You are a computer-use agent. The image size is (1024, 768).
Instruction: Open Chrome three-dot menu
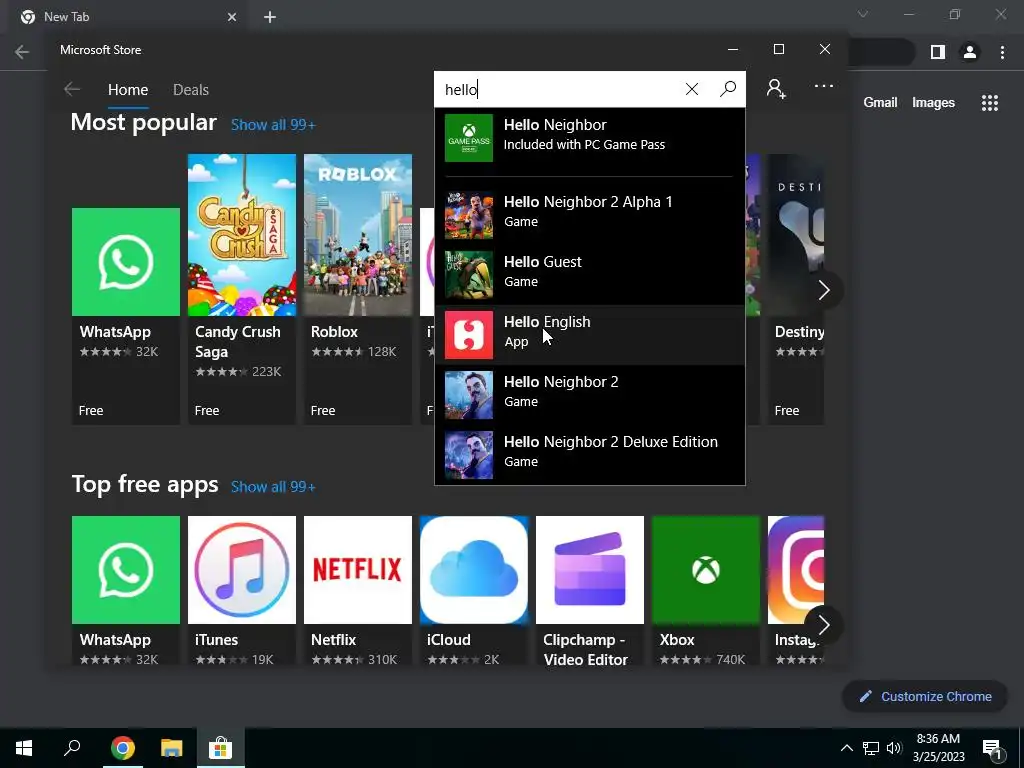tap(1002, 52)
